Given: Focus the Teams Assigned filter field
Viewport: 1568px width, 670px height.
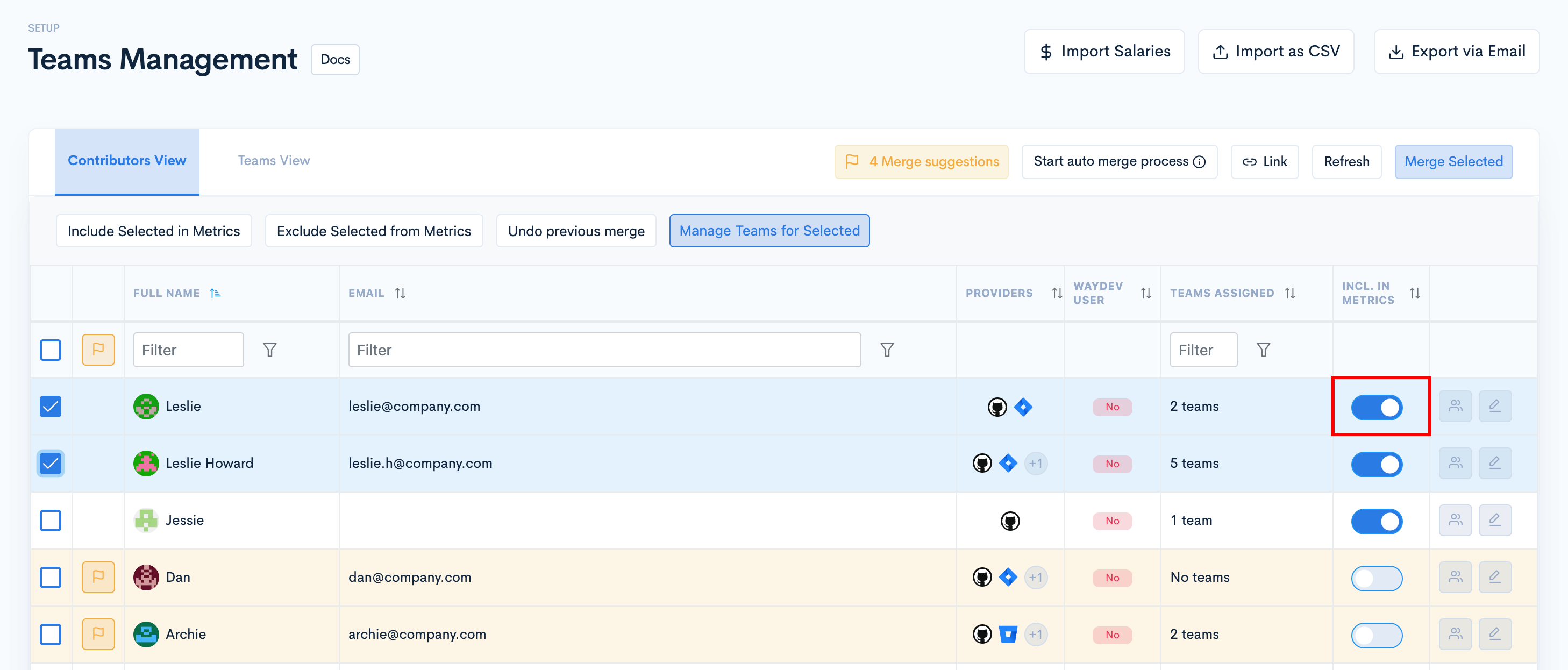Looking at the screenshot, I should pos(1203,350).
